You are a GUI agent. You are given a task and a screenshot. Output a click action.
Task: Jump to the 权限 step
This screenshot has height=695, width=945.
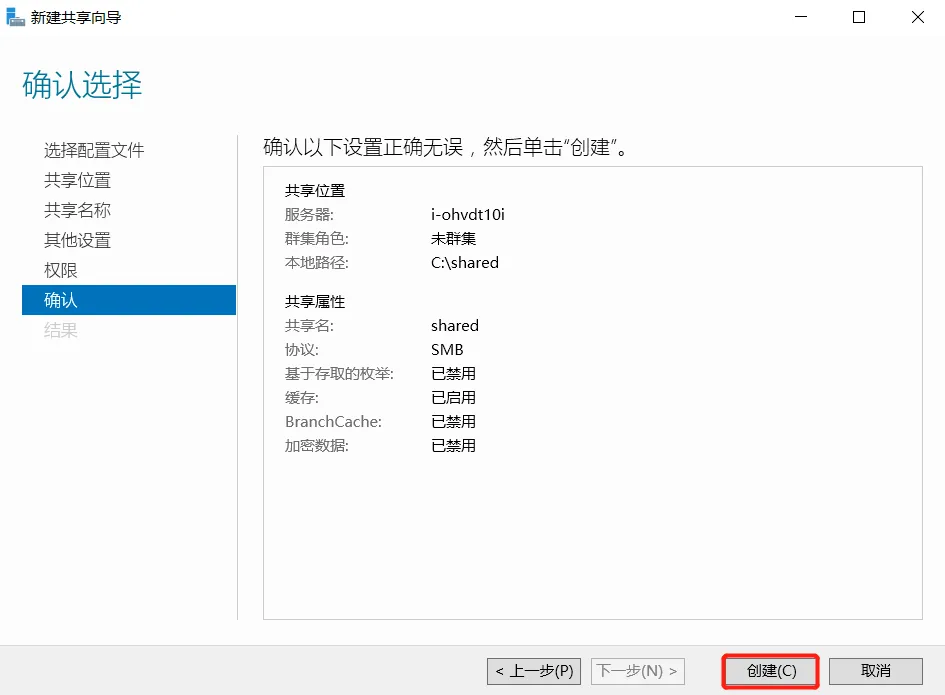pos(61,270)
